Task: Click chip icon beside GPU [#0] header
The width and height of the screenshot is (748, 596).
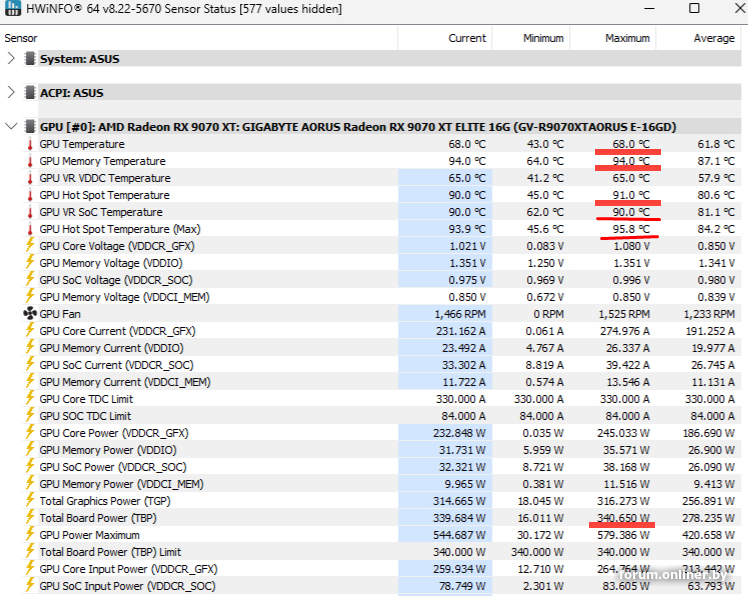Action: (30, 126)
